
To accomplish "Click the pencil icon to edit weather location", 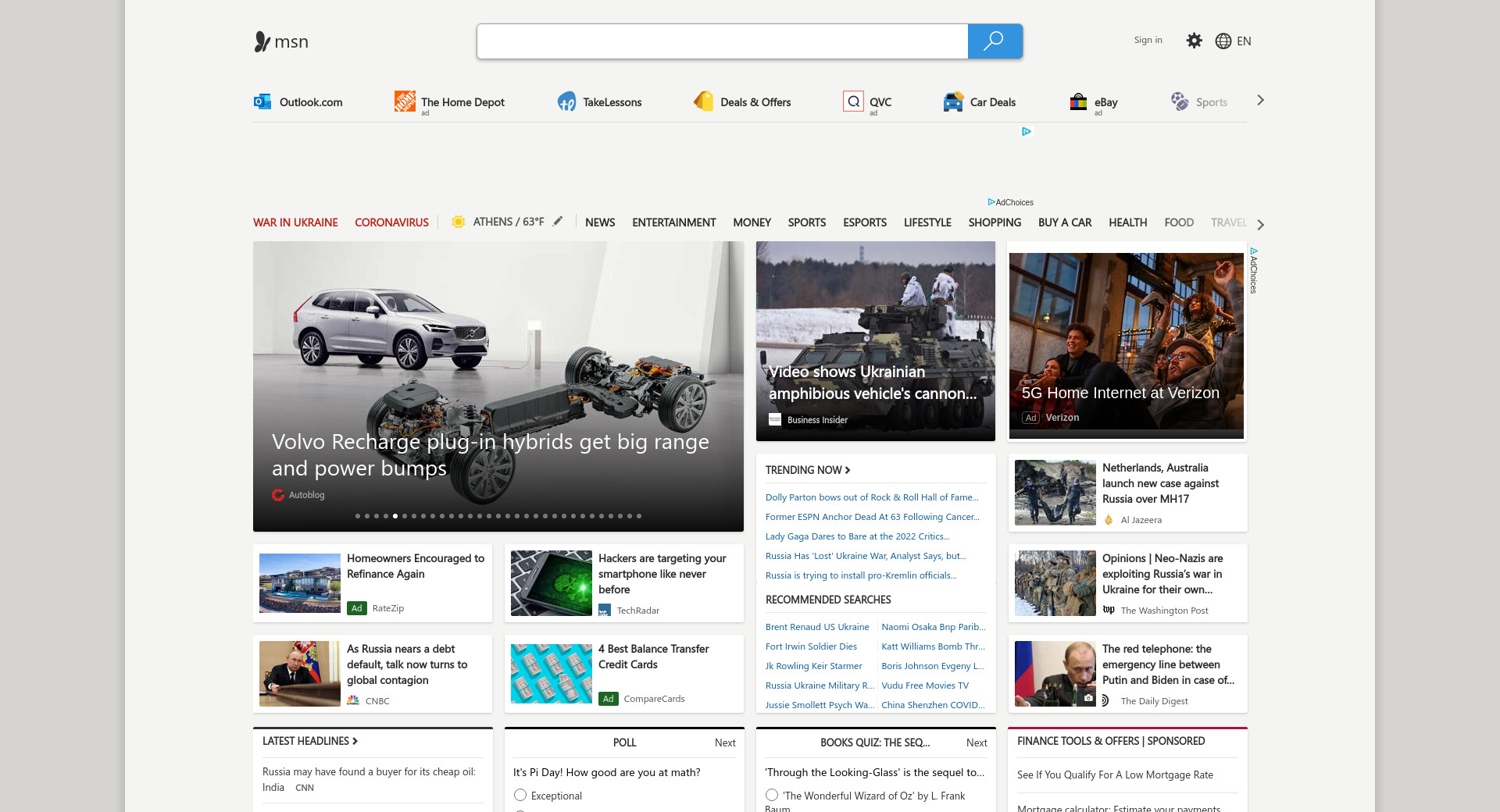I will [x=558, y=222].
